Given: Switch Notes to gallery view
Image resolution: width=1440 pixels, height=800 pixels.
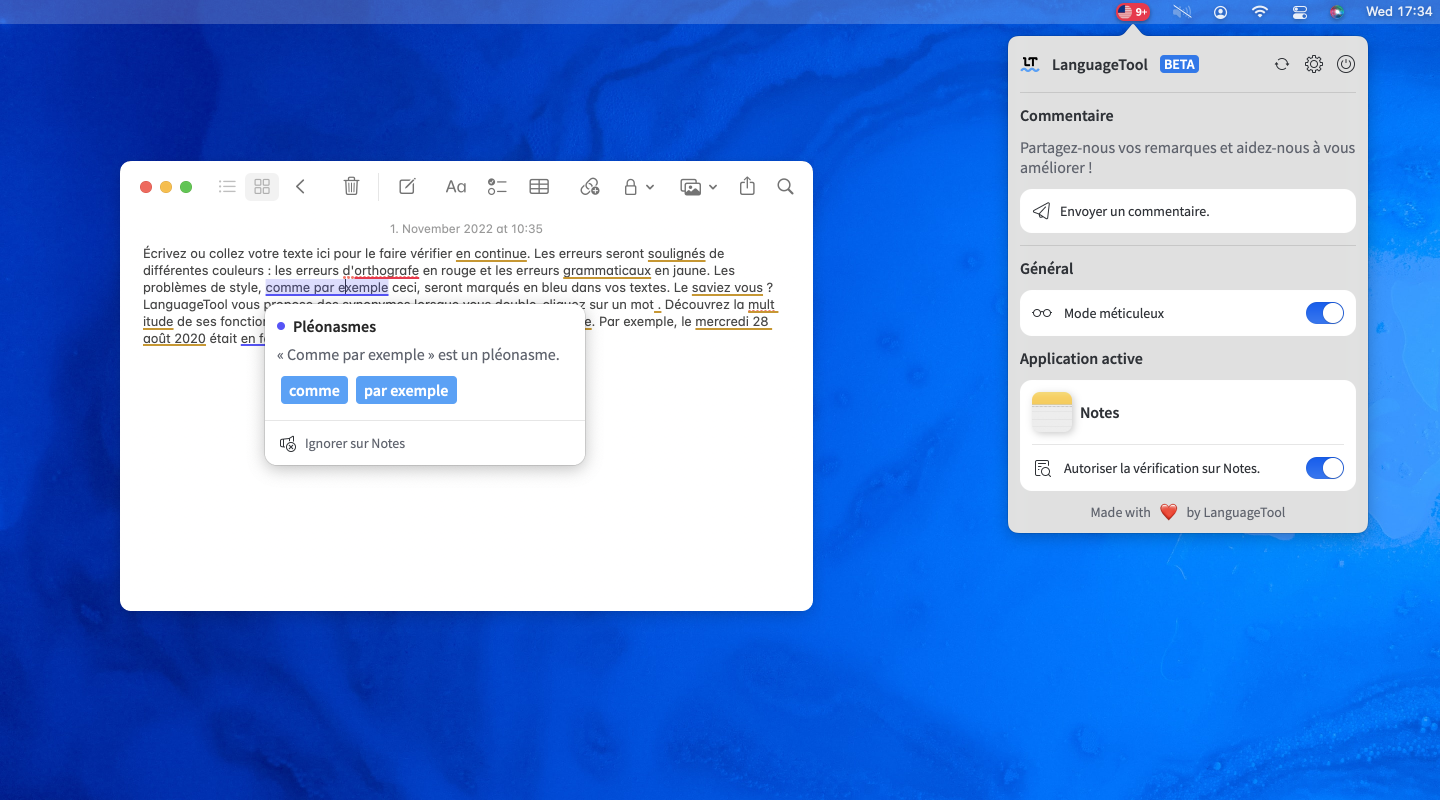Looking at the screenshot, I should click(x=262, y=187).
